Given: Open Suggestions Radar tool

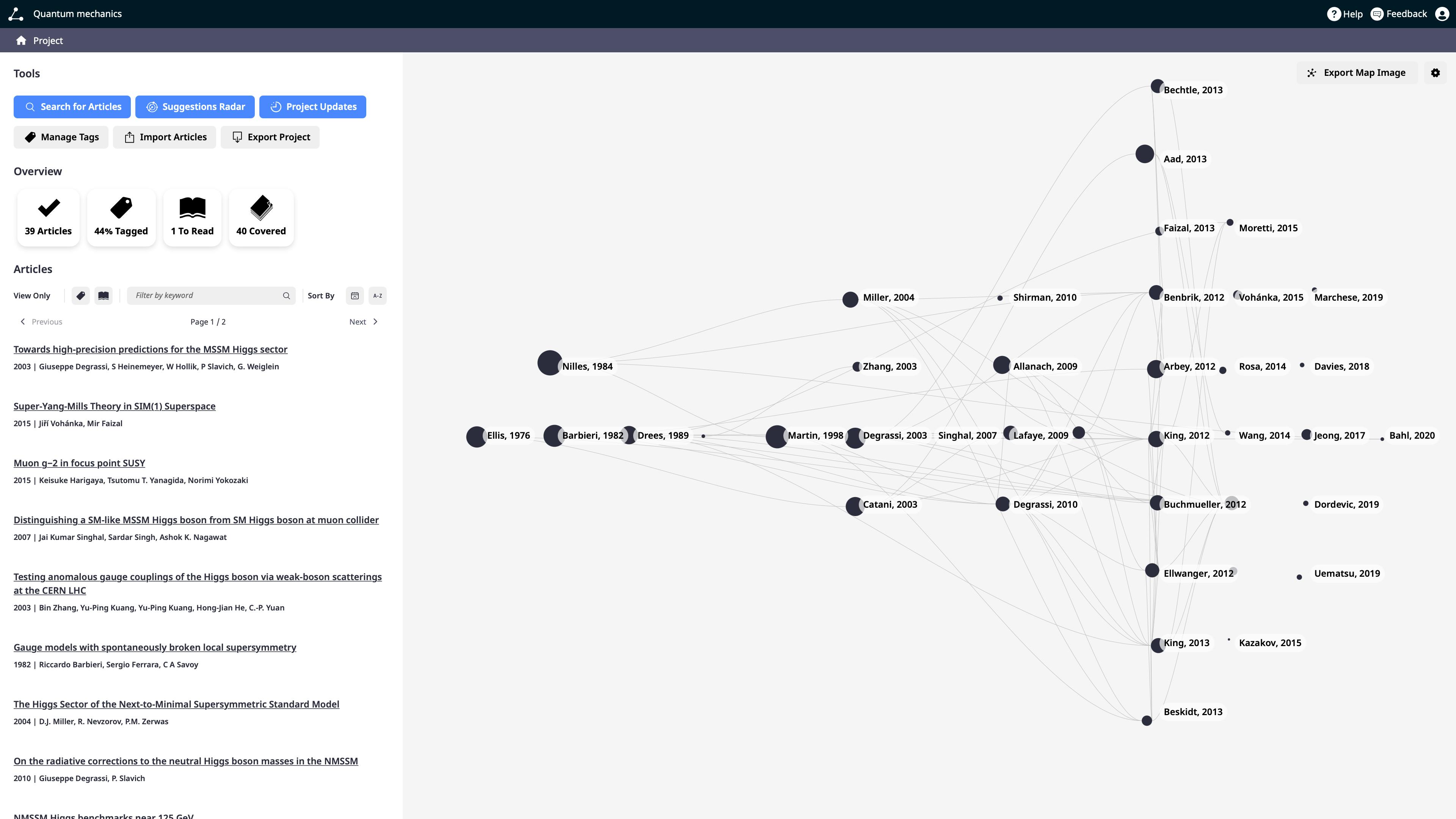Looking at the screenshot, I should pos(195,107).
